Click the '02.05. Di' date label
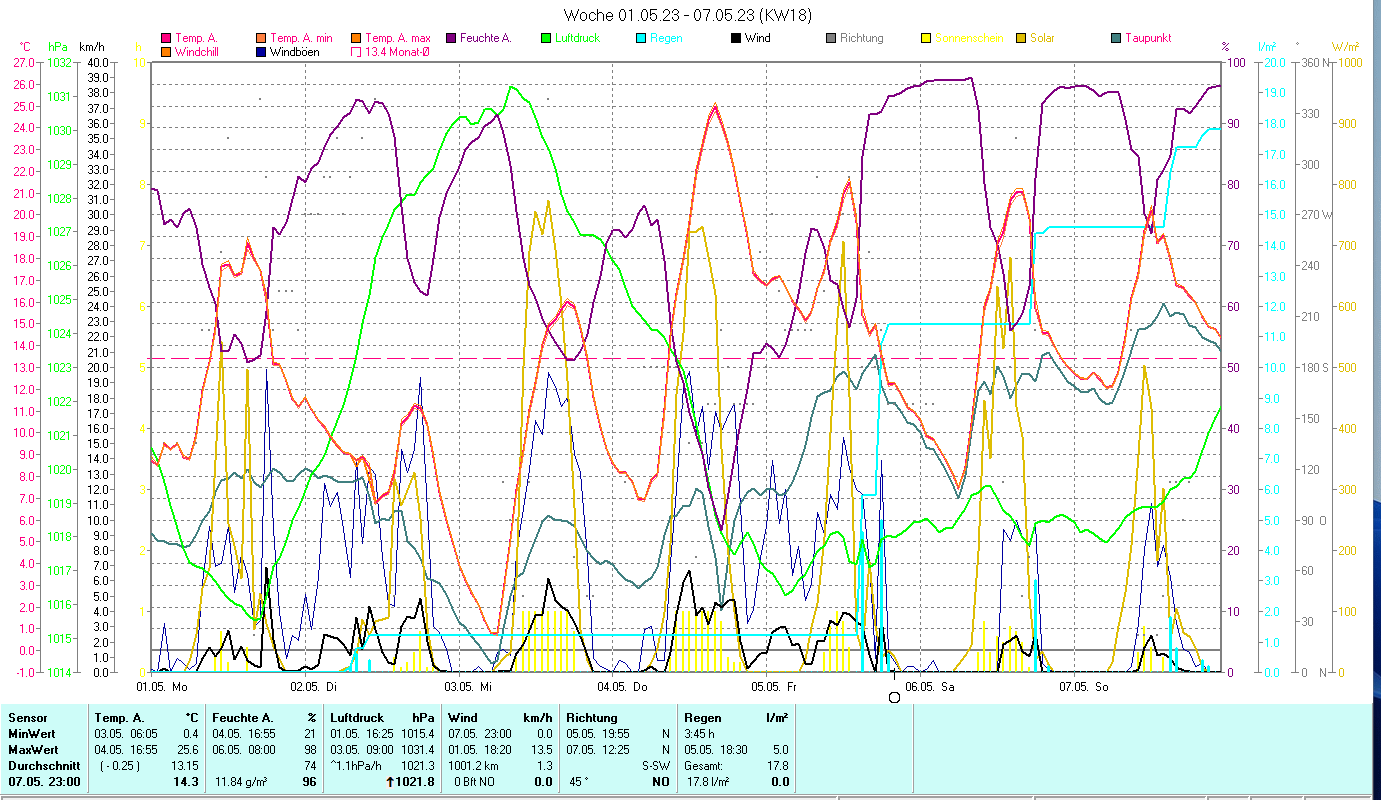The image size is (1381, 800). [313, 687]
